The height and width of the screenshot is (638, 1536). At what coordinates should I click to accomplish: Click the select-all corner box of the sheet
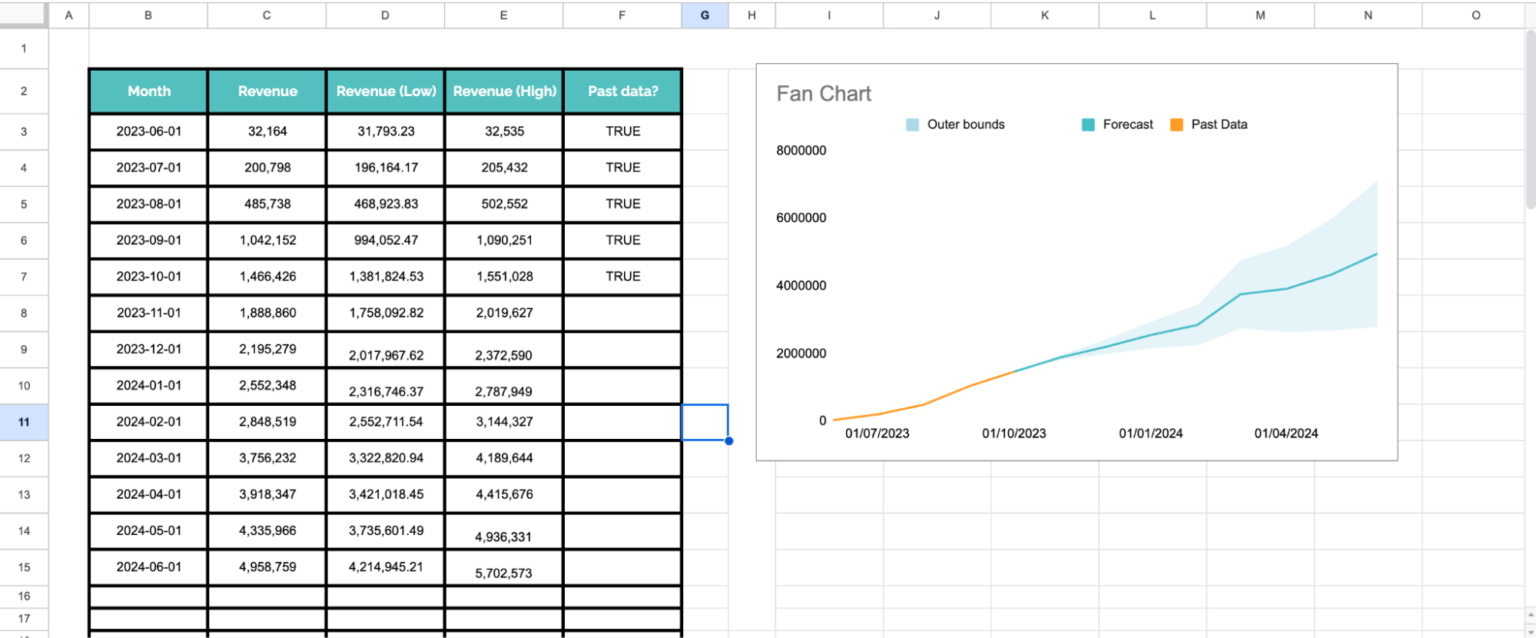[x=24, y=15]
